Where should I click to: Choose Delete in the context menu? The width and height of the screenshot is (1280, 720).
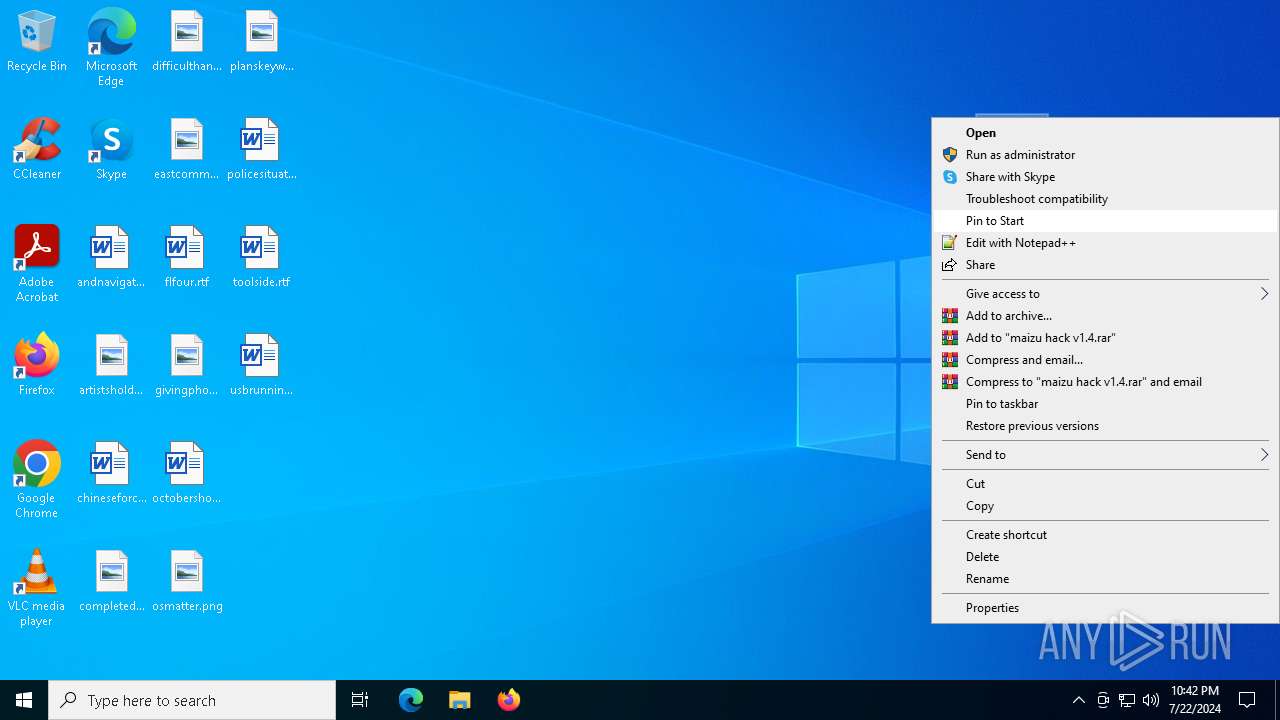1105,557
